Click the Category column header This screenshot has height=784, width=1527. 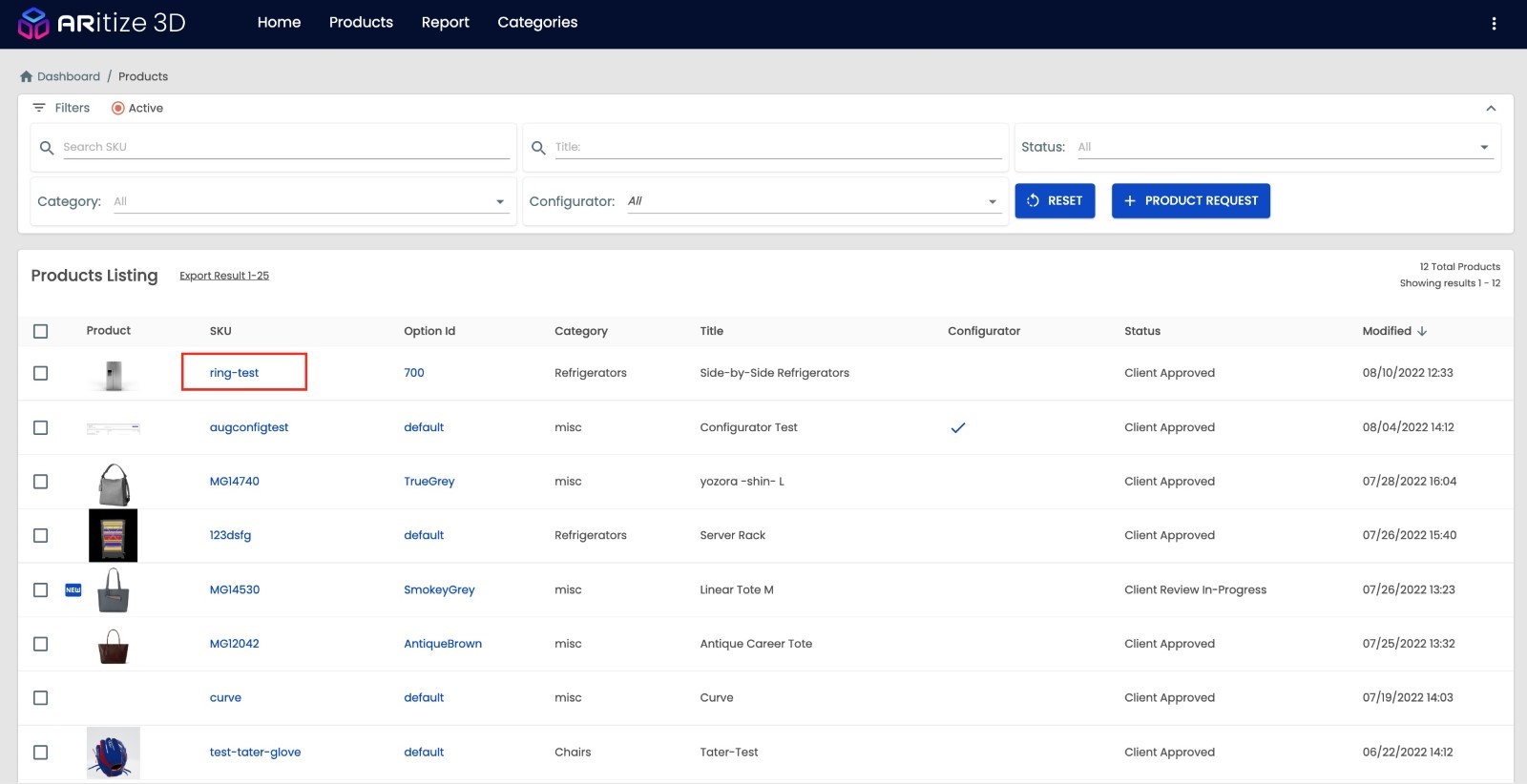[581, 331]
